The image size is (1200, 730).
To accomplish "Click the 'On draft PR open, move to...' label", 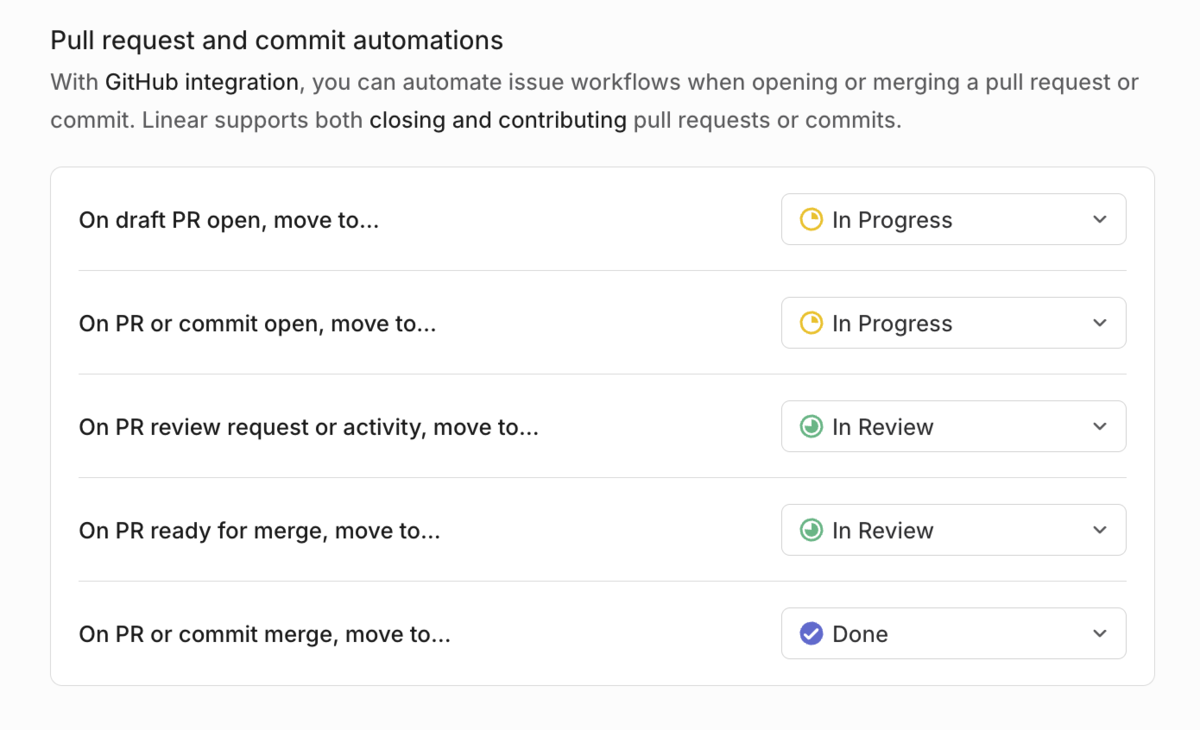I will 229,220.
